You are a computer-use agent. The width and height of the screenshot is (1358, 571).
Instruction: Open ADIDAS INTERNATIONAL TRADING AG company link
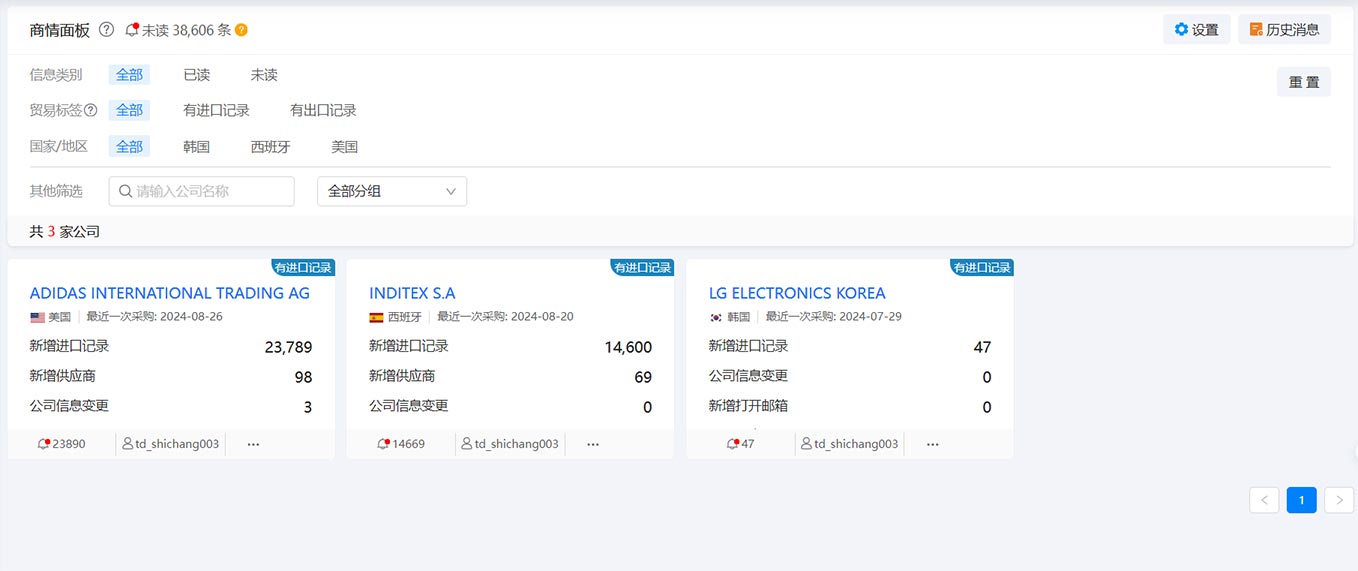coord(170,293)
